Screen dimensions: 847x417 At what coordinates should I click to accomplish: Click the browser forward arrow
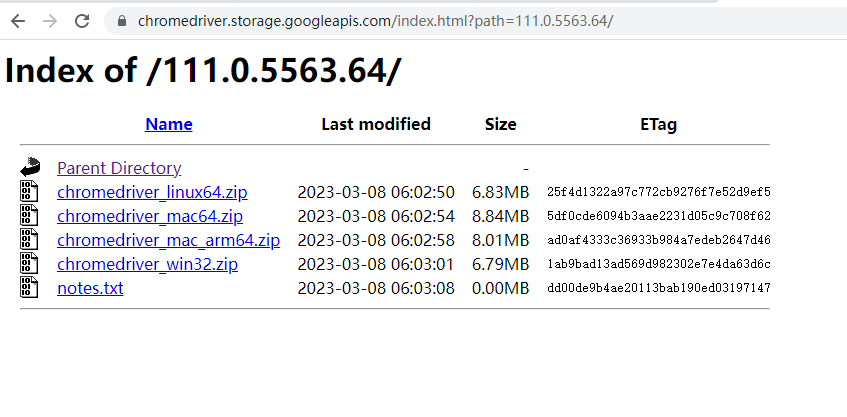tap(50, 21)
